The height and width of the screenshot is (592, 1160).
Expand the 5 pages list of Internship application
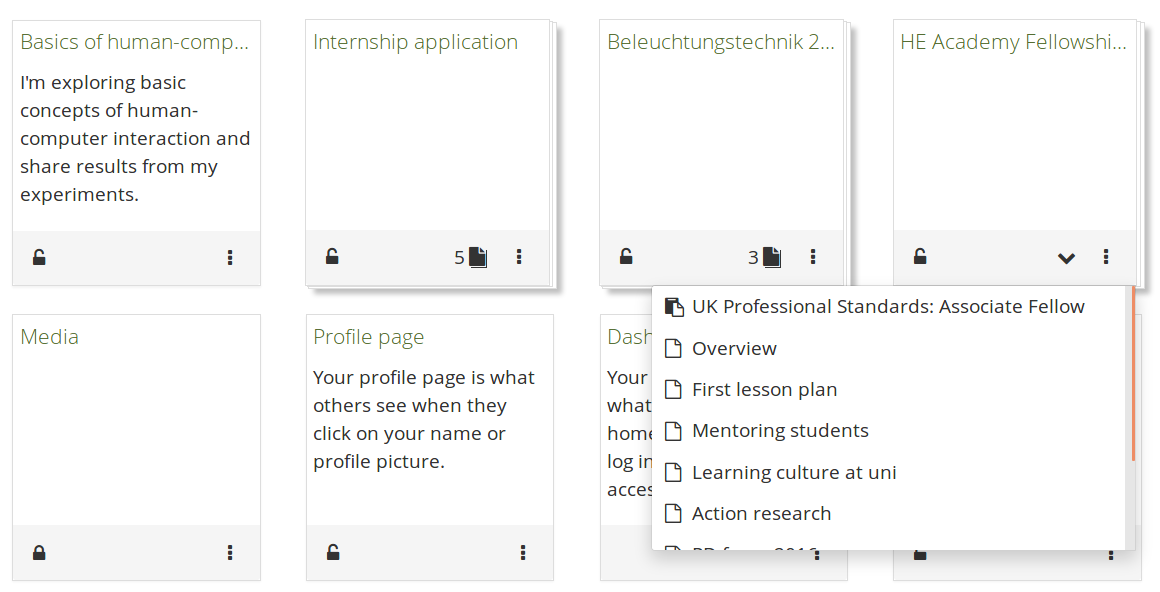click(470, 257)
